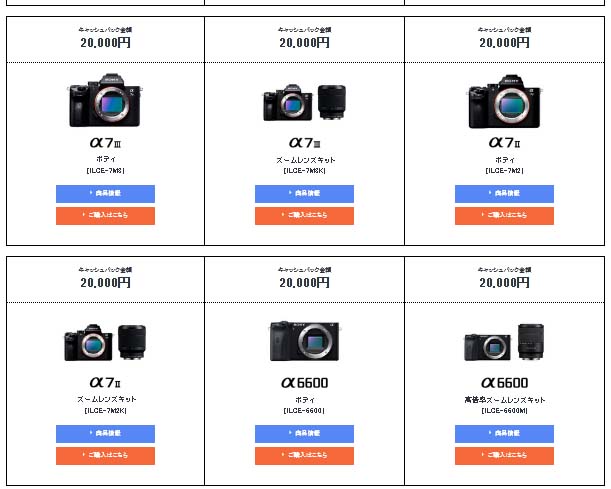Click the α6600 logo above ILCE-6600M
Viewport: 611px width, 489px height.
pos(504,383)
